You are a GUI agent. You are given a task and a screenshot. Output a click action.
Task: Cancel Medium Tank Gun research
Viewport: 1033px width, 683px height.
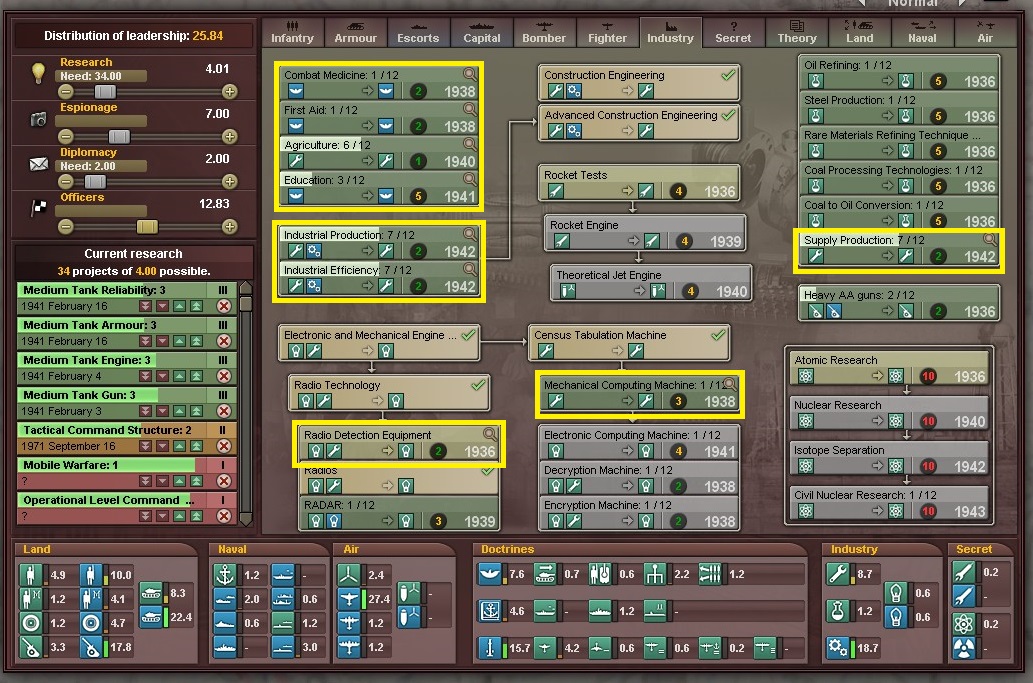pos(224,411)
